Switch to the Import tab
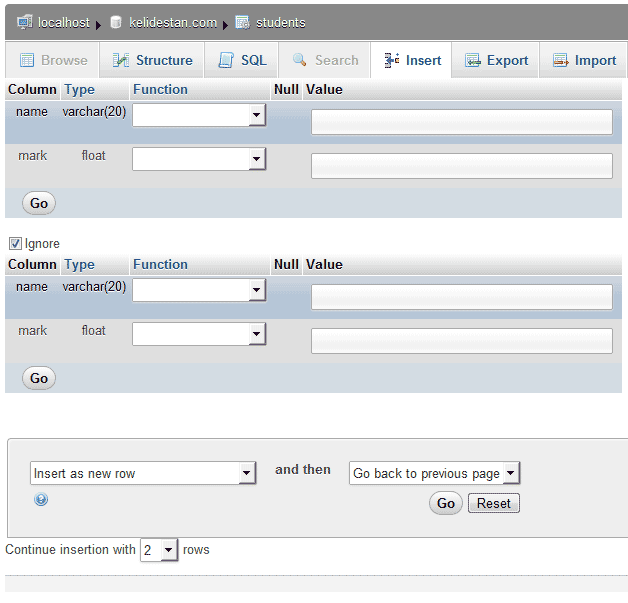628x603 pixels. click(x=583, y=60)
